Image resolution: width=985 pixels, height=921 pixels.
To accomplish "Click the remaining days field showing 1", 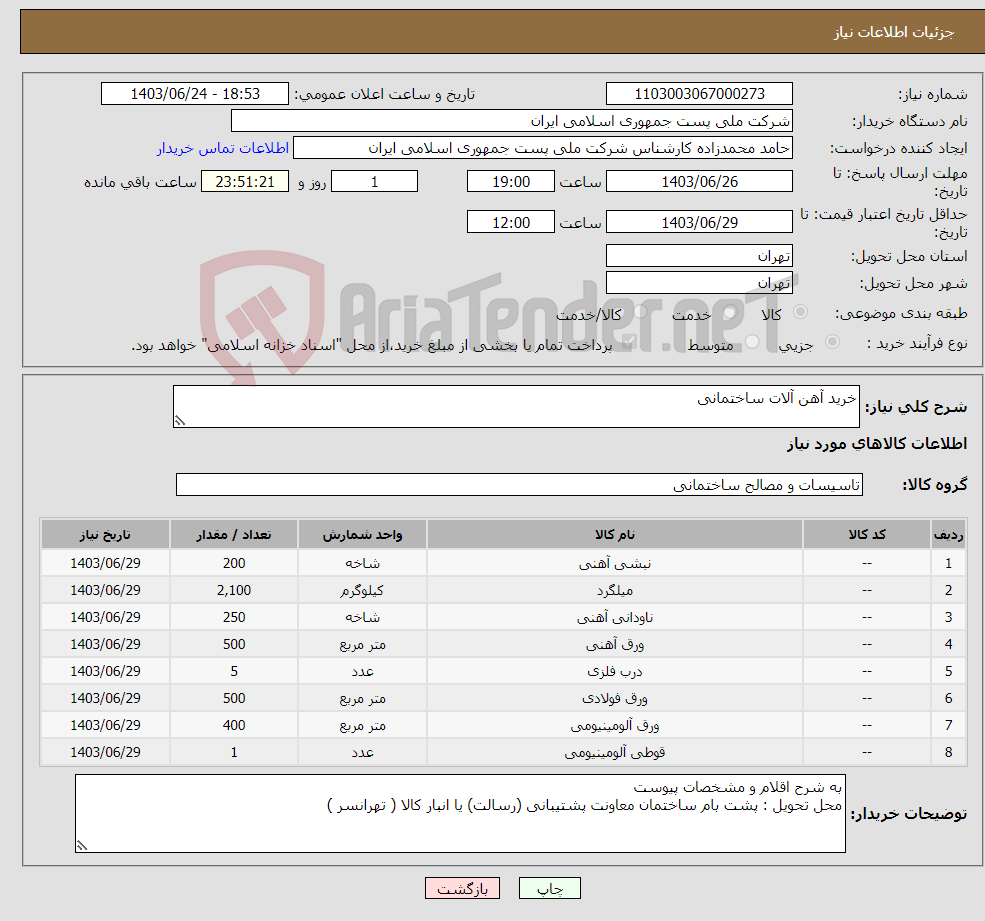I will click(374, 182).
